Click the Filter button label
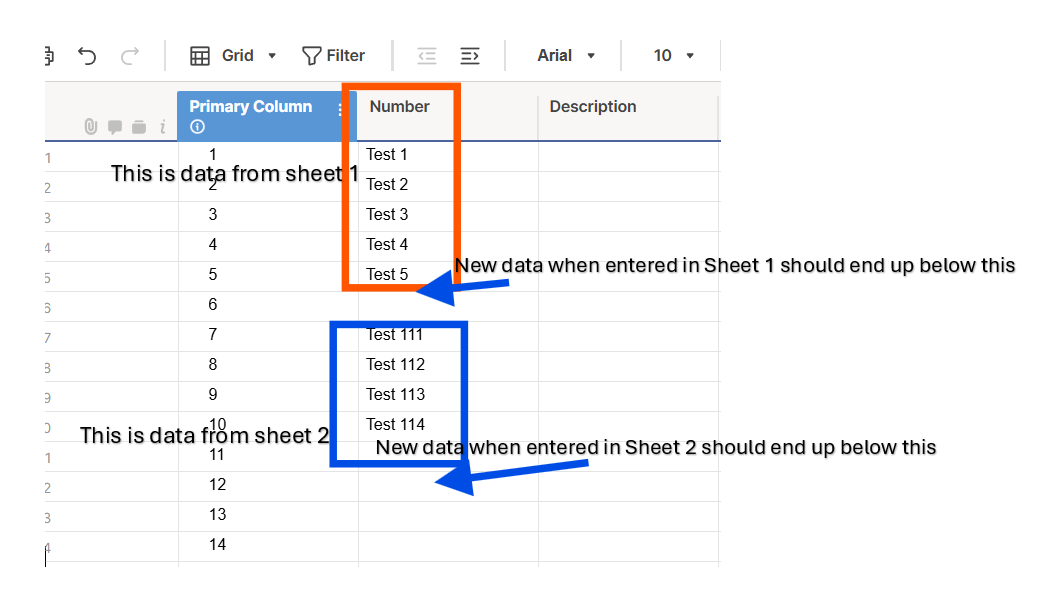This screenshot has height=615, width=1045. coord(345,56)
